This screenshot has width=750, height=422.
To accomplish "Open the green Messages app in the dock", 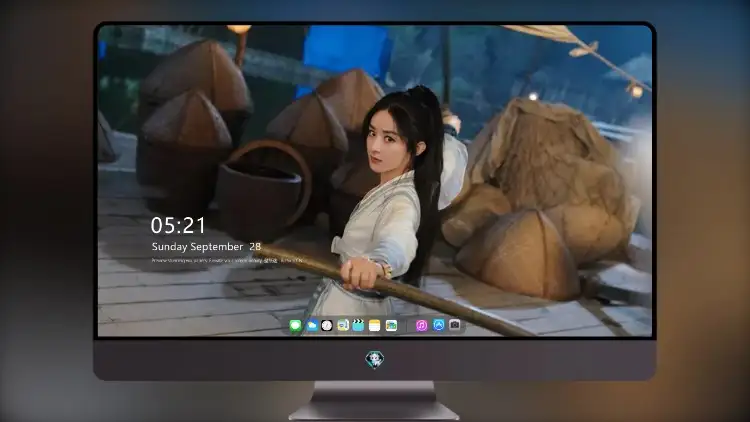I will tap(296, 326).
